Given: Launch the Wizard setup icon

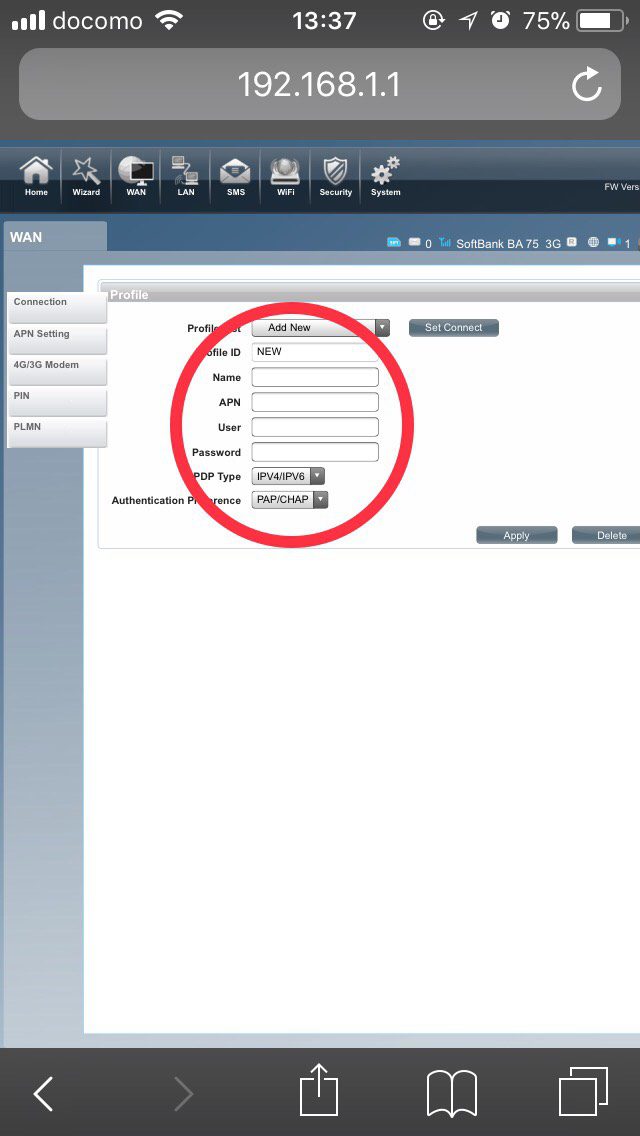Looking at the screenshot, I should tap(86, 176).
